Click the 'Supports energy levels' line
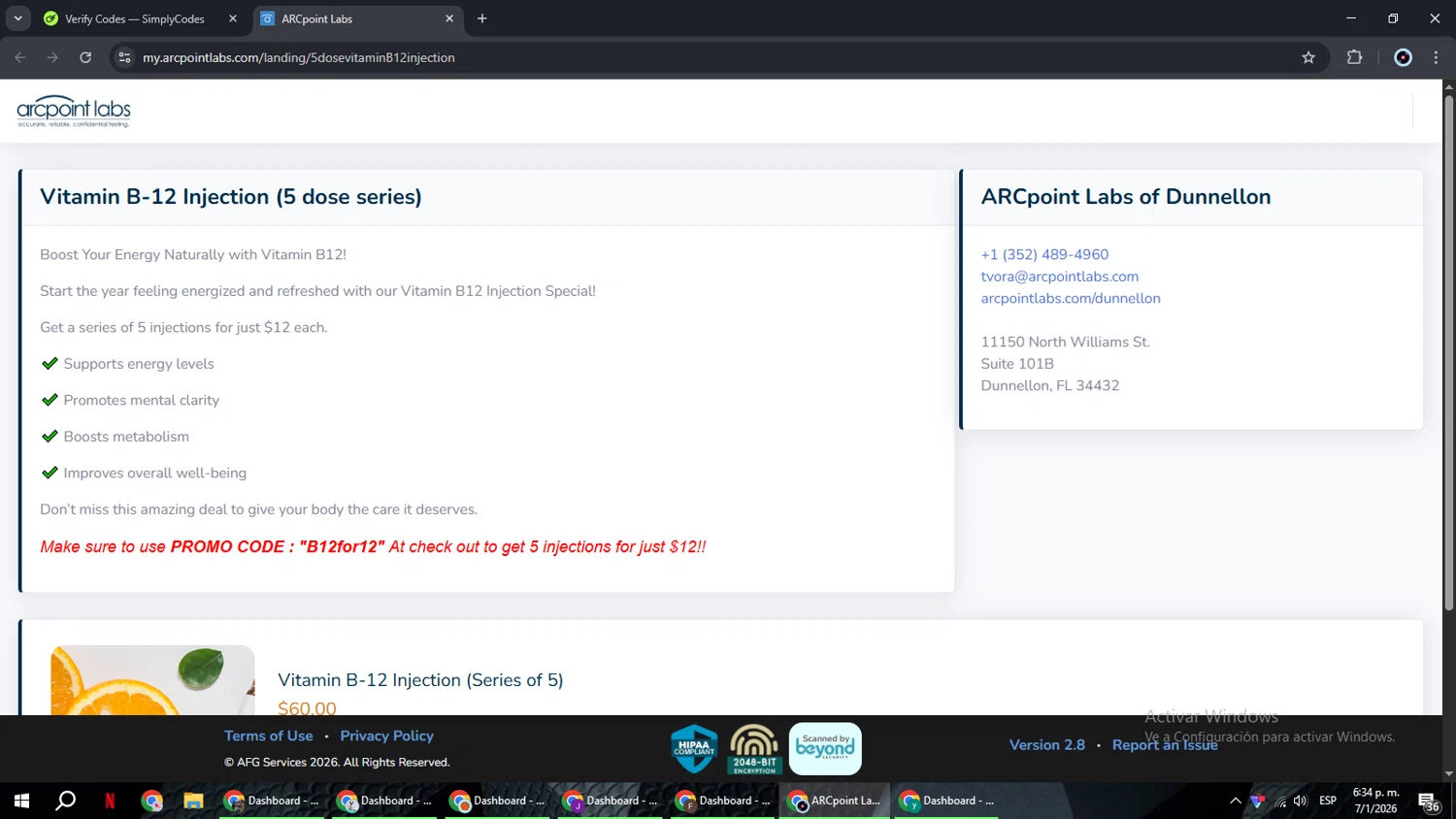This screenshot has width=1456, height=819. pos(139,364)
